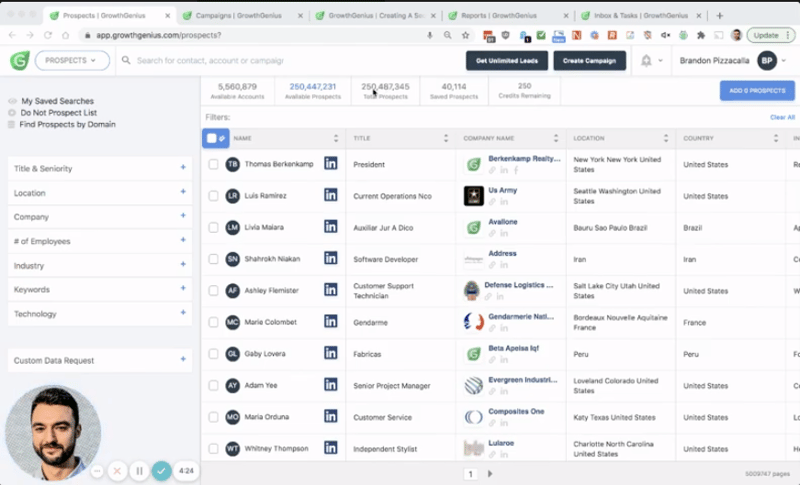Select the Thomas Berkenkamp row checkbox
This screenshot has height=485, width=800.
[213, 164]
